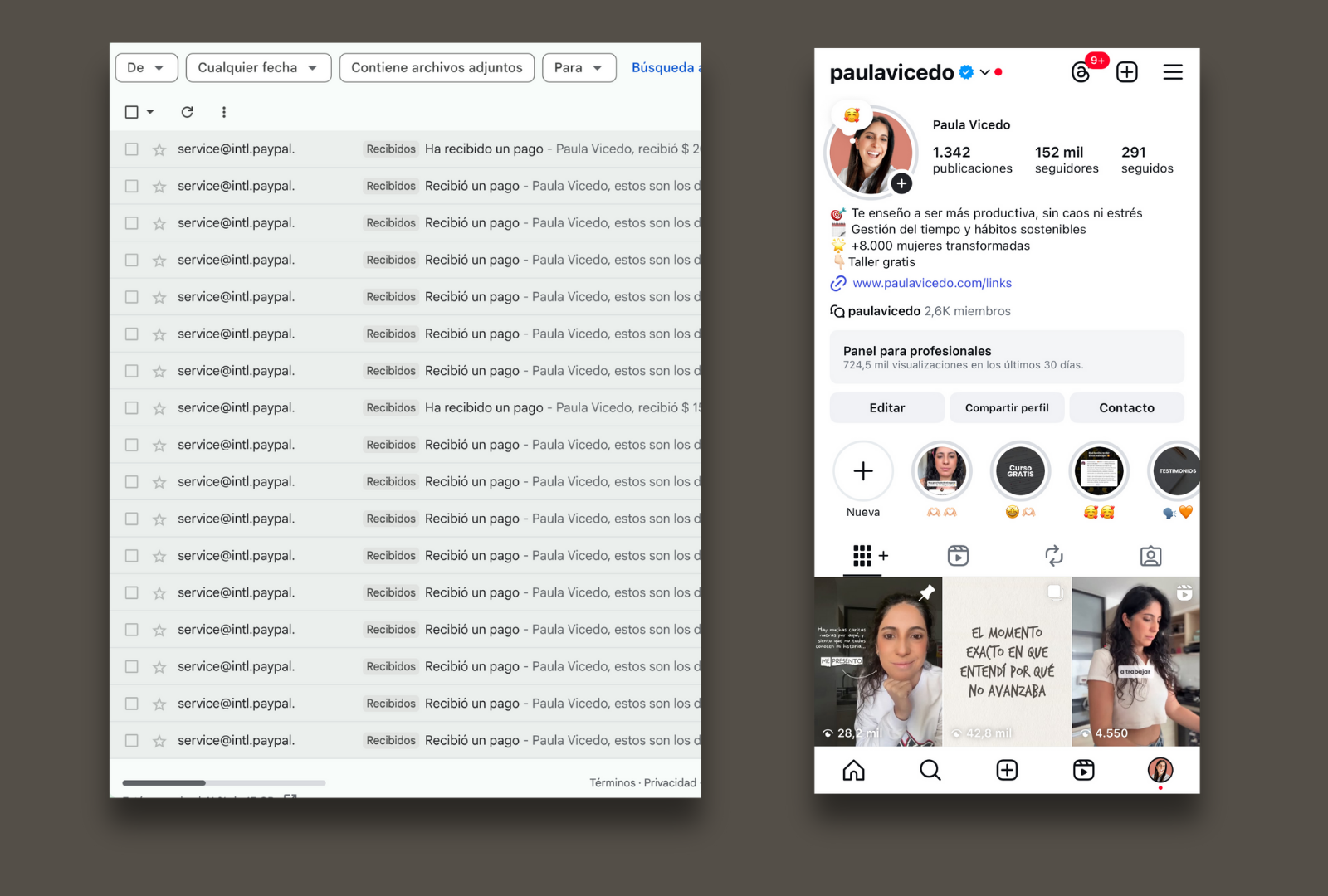Click the Gmail storage usage bar

tap(224, 783)
